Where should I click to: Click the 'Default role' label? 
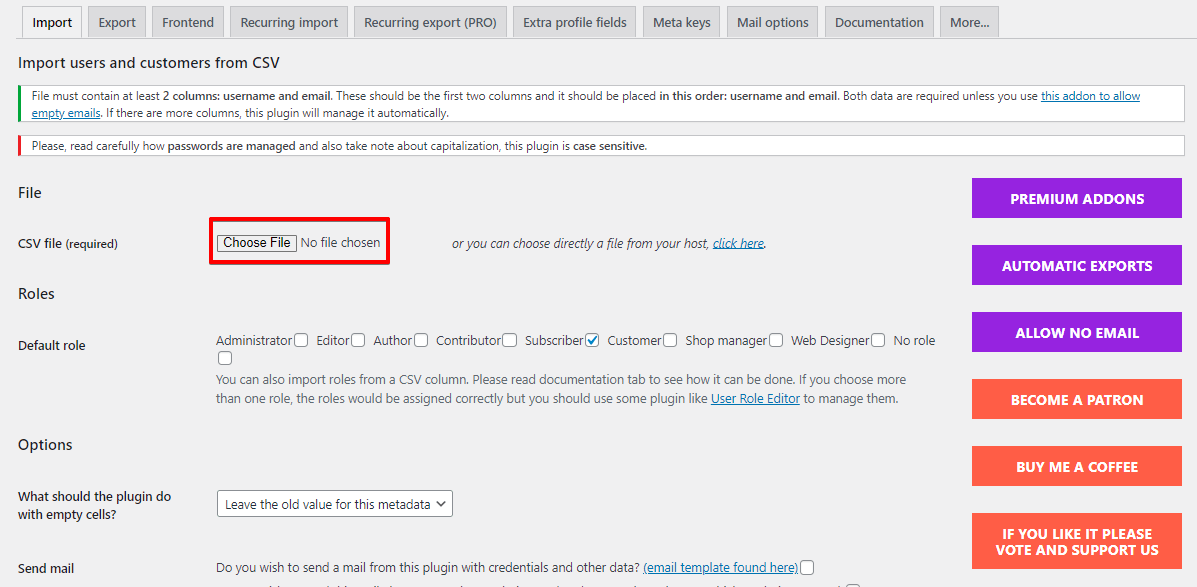(52, 345)
